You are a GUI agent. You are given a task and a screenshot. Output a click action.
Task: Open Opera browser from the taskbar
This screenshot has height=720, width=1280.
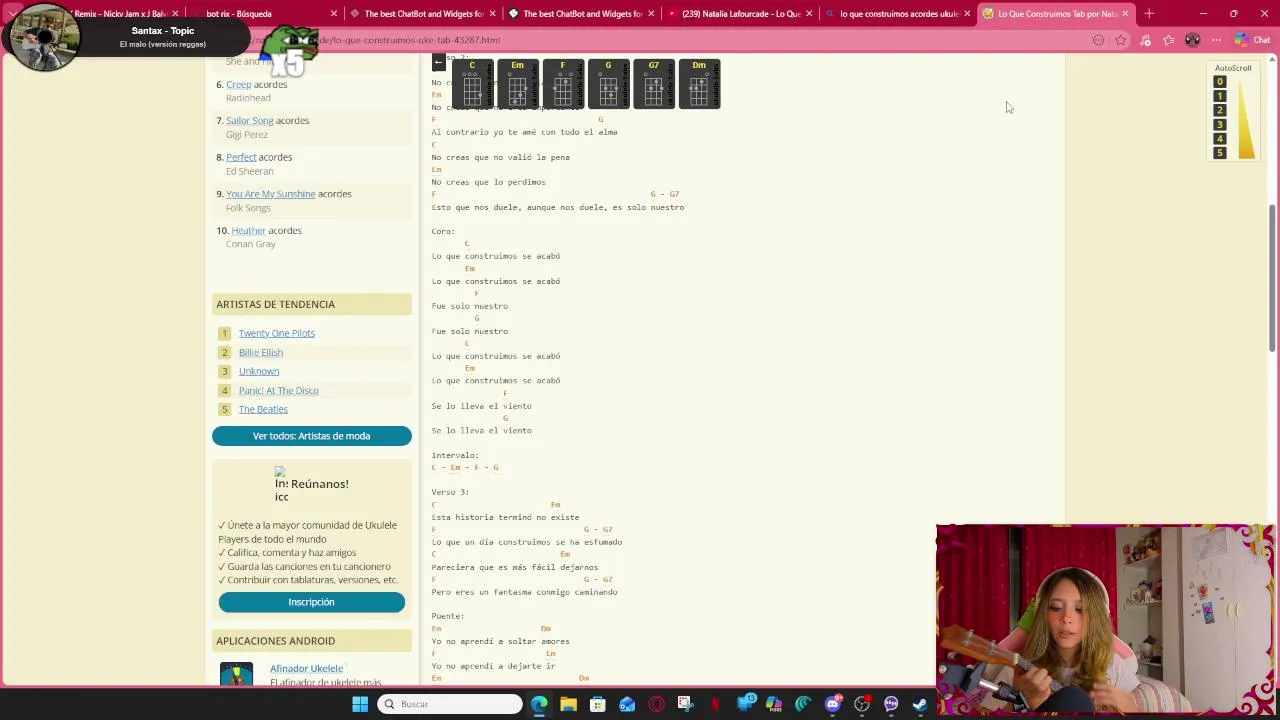(656, 704)
